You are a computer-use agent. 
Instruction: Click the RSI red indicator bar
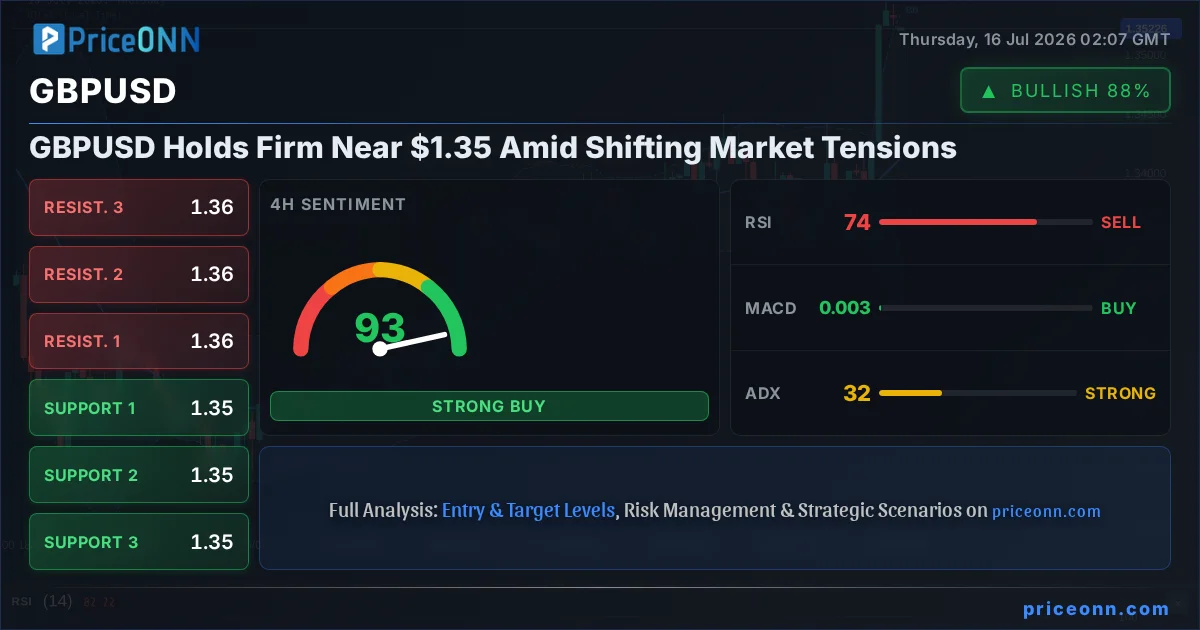[x=958, y=222]
